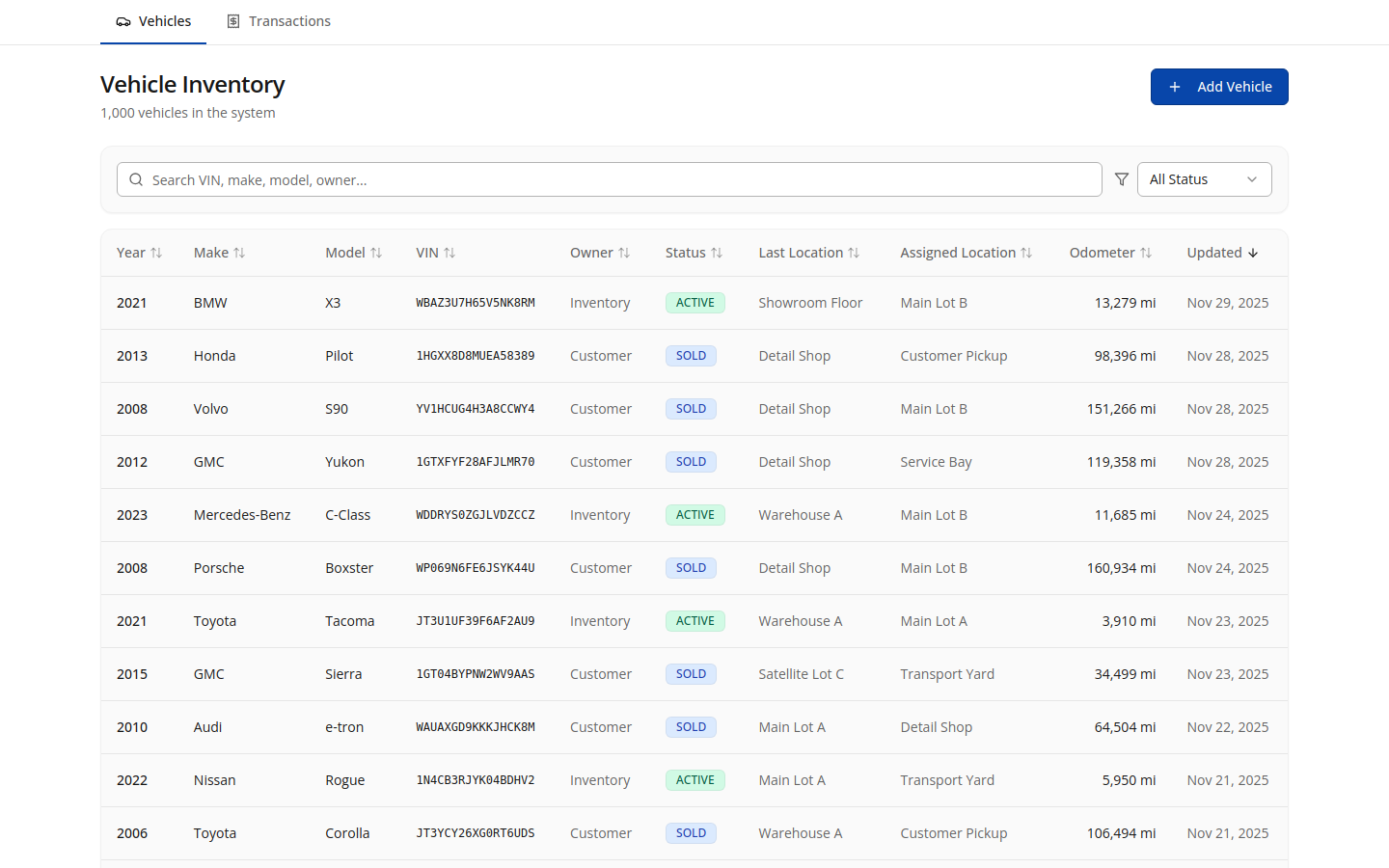The width and height of the screenshot is (1389, 868).
Task: Sort by Make column header
Action: 220,253
